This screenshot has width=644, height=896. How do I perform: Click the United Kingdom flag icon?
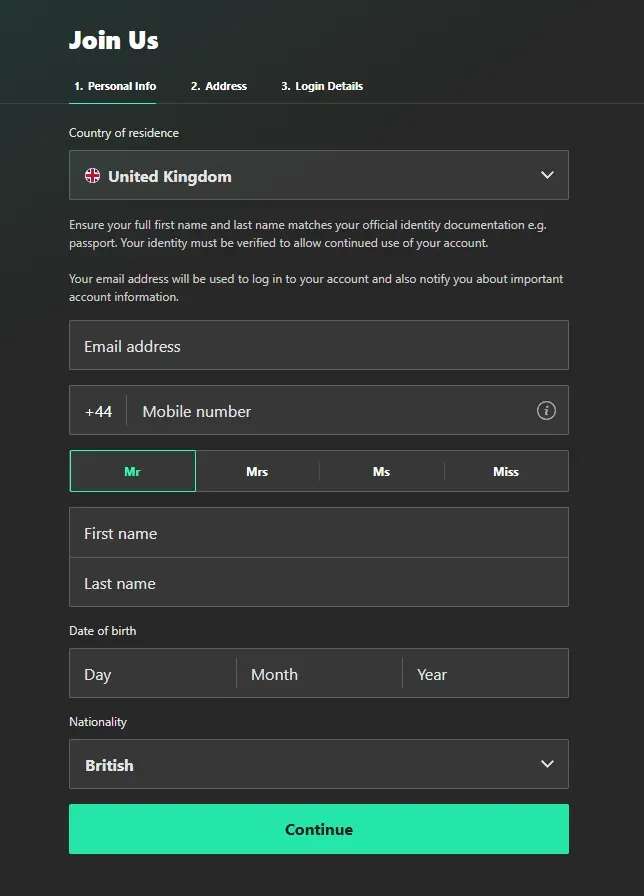tap(92, 176)
